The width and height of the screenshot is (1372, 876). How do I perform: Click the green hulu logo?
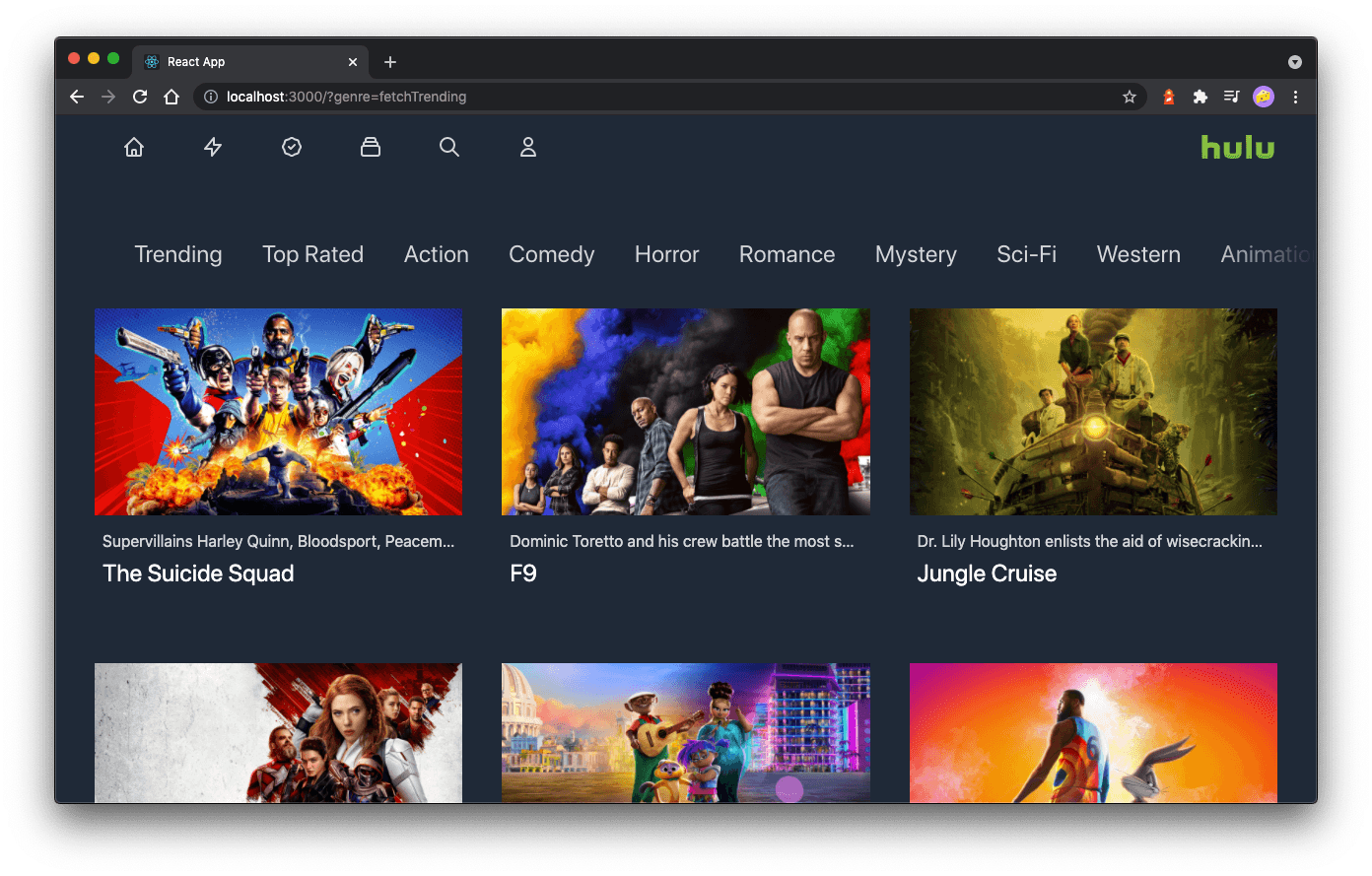1238,147
